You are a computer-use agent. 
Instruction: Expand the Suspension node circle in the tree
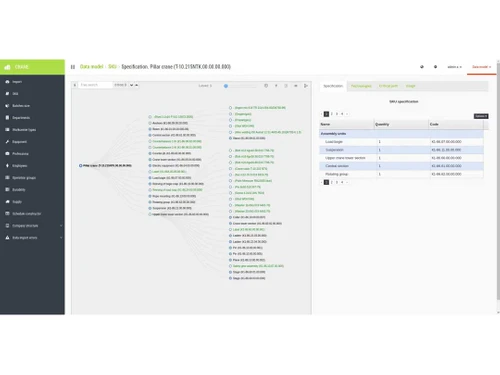pyautogui.click(x=150, y=208)
